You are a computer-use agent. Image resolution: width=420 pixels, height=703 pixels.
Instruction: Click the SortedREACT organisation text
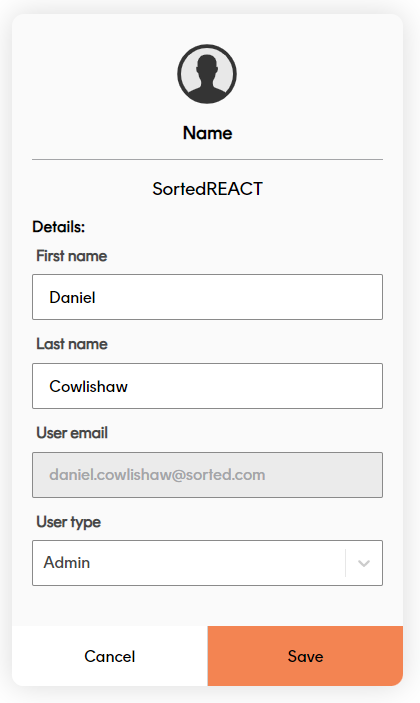click(207, 189)
